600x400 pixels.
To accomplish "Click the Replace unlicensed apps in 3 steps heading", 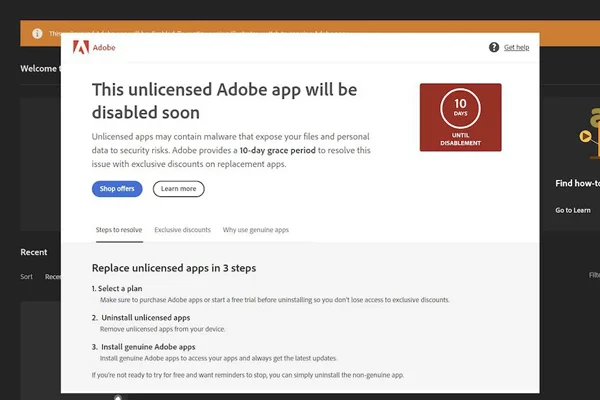I will click(x=174, y=268).
